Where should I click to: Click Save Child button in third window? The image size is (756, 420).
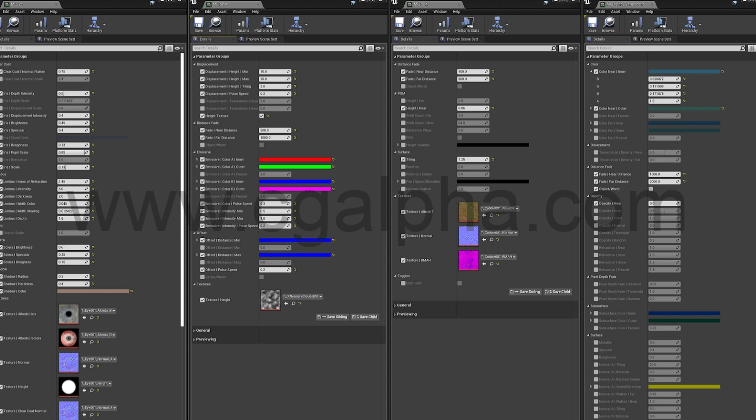click(x=558, y=292)
